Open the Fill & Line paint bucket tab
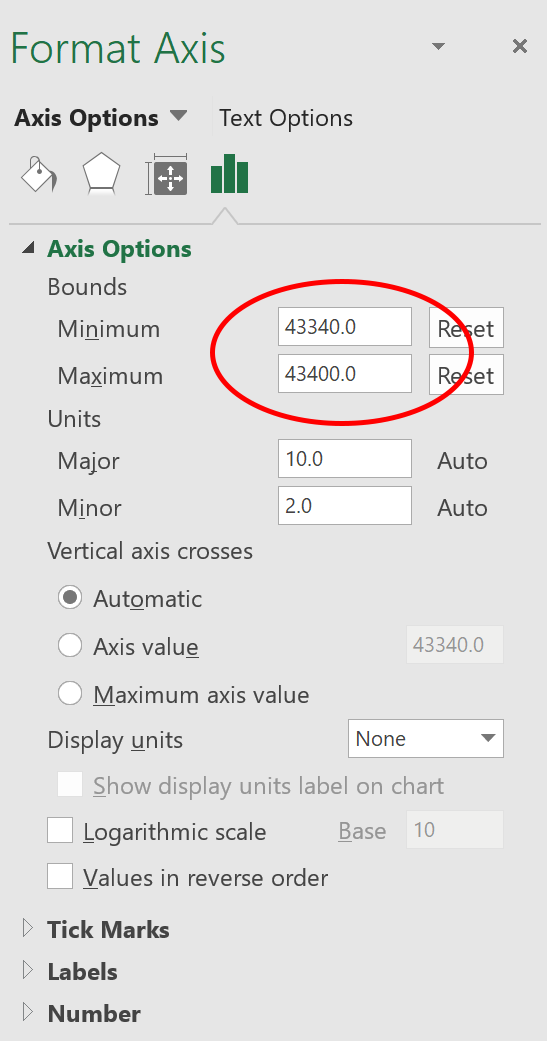This screenshot has height=1041, width=547. 39,175
